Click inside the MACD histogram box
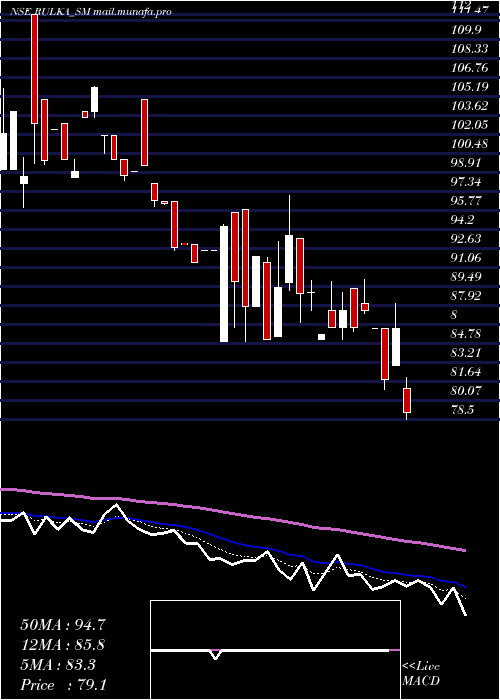 (275, 650)
